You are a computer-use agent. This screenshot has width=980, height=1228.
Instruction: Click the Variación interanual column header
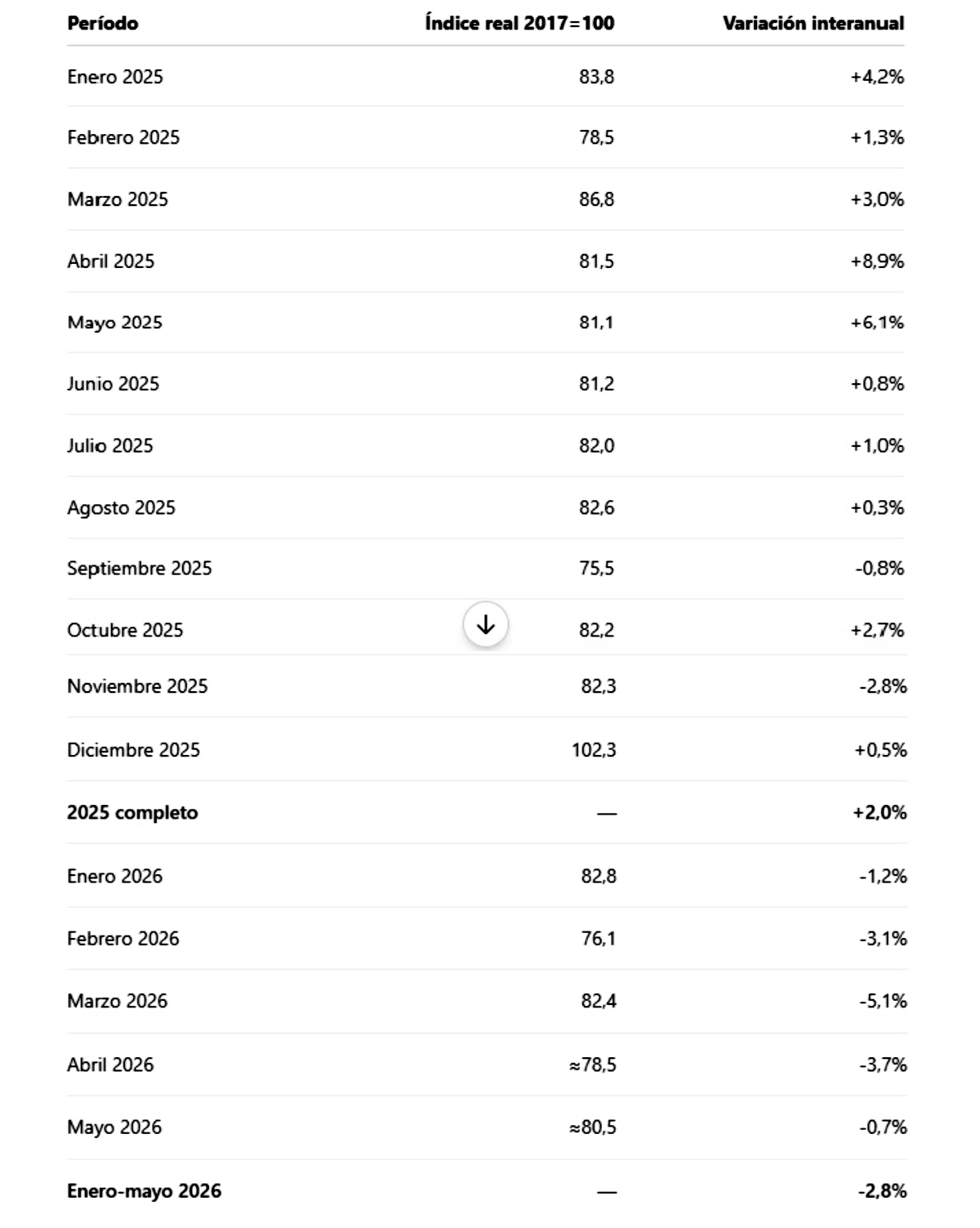click(813, 23)
